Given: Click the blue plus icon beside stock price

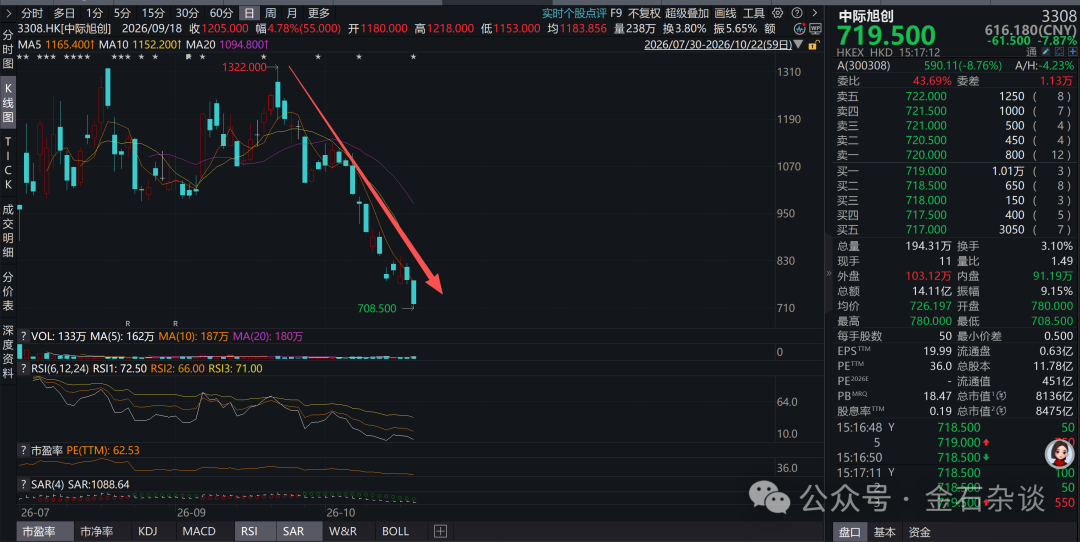Looking at the screenshot, I should (x=1072, y=52).
